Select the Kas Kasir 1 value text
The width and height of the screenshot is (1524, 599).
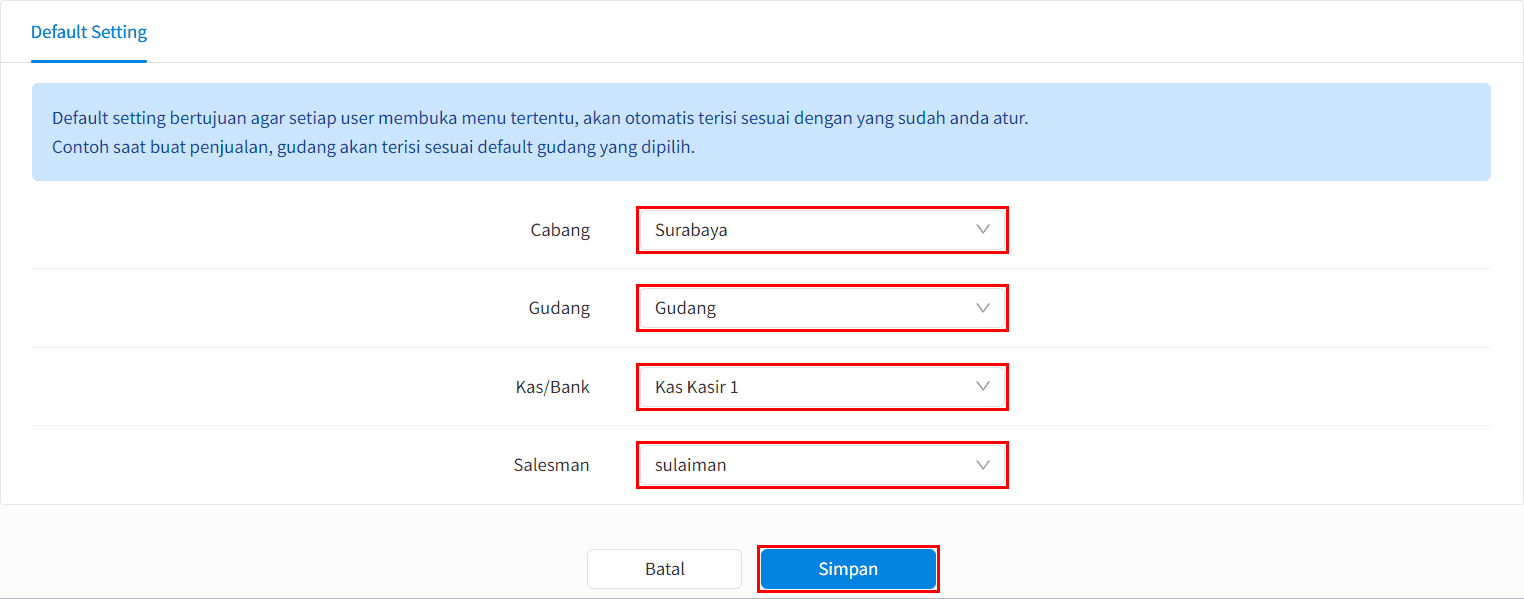tap(696, 386)
